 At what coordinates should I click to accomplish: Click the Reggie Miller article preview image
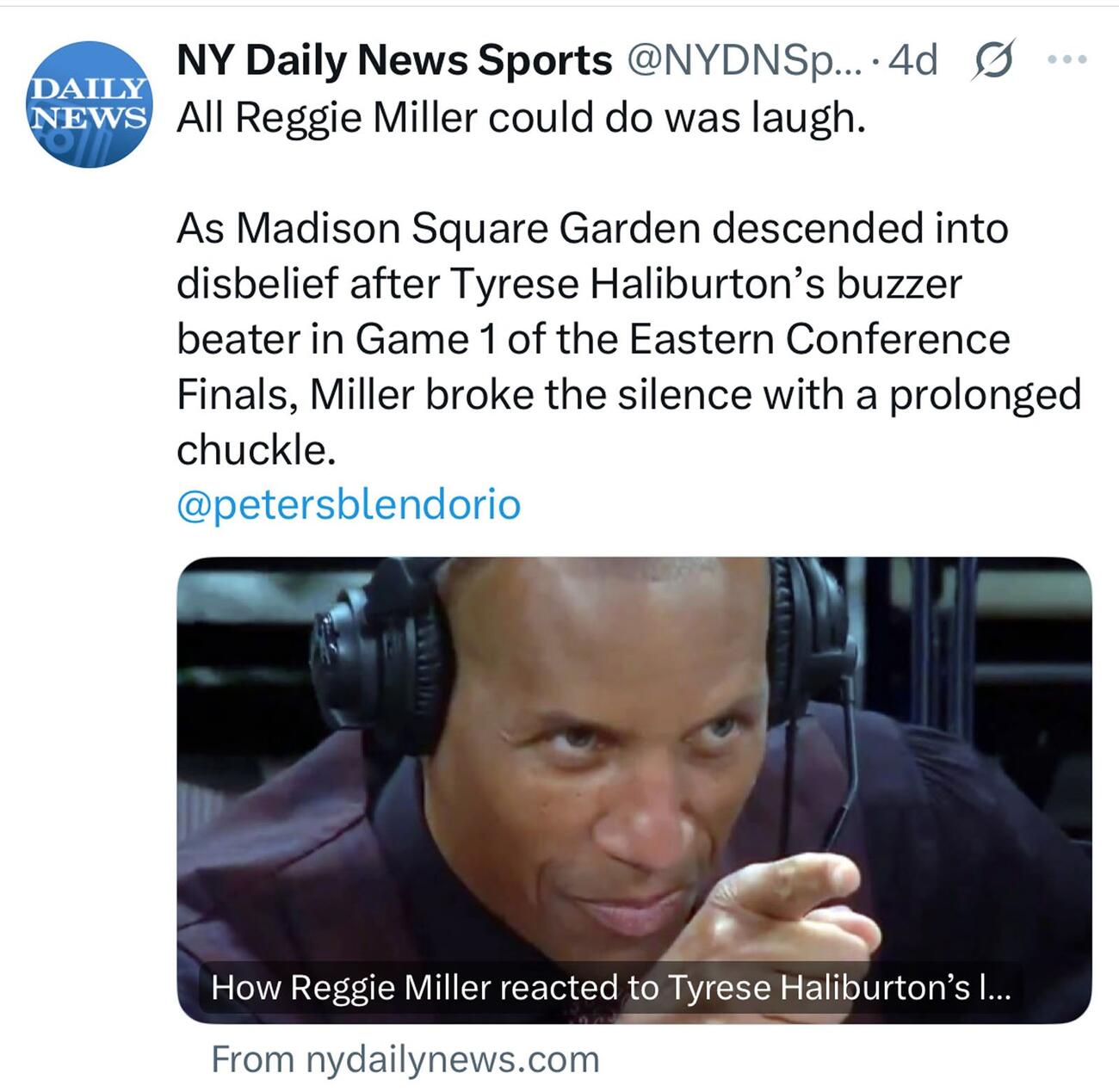pyautogui.click(x=634, y=757)
